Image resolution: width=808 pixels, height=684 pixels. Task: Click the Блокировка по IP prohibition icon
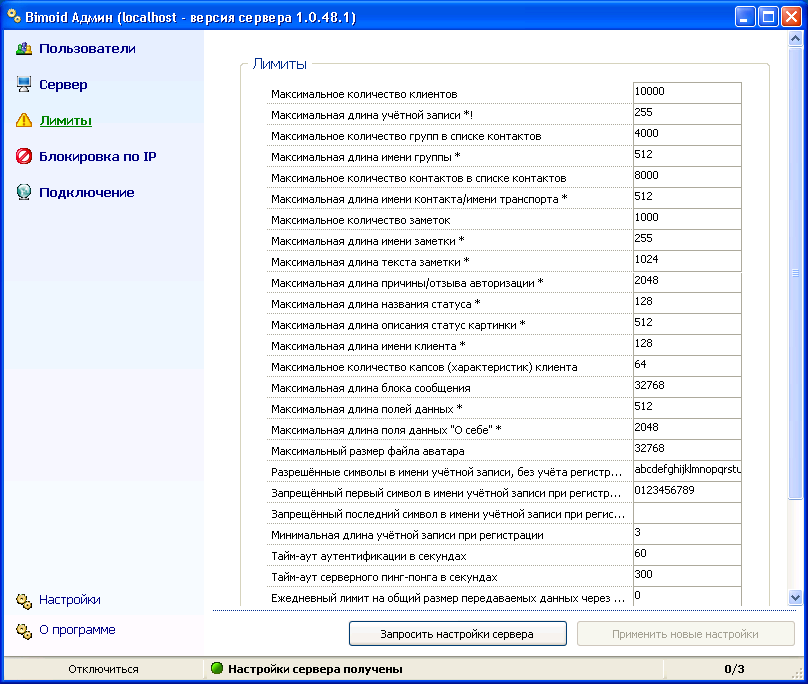(x=24, y=156)
